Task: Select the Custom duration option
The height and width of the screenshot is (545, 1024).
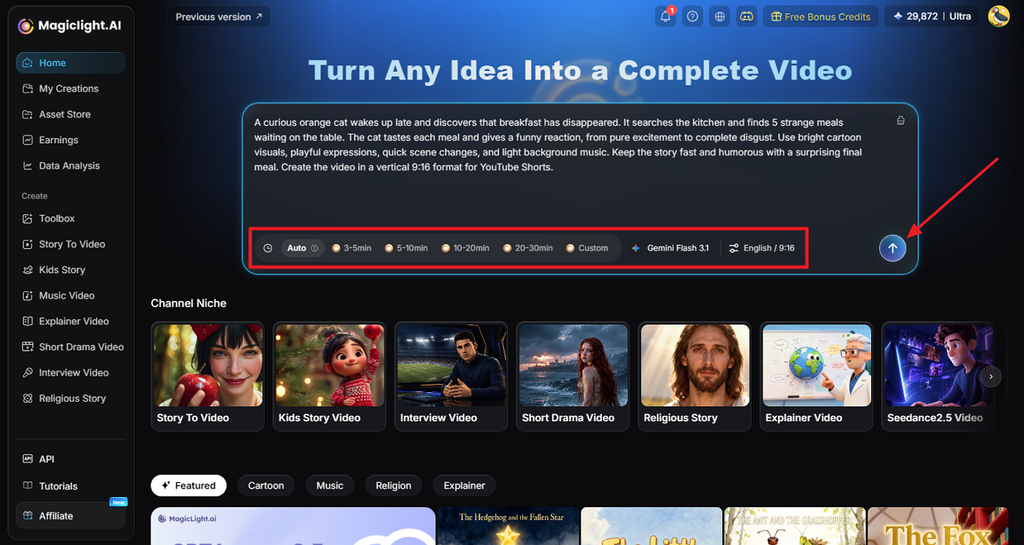Action: tap(587, 248)
